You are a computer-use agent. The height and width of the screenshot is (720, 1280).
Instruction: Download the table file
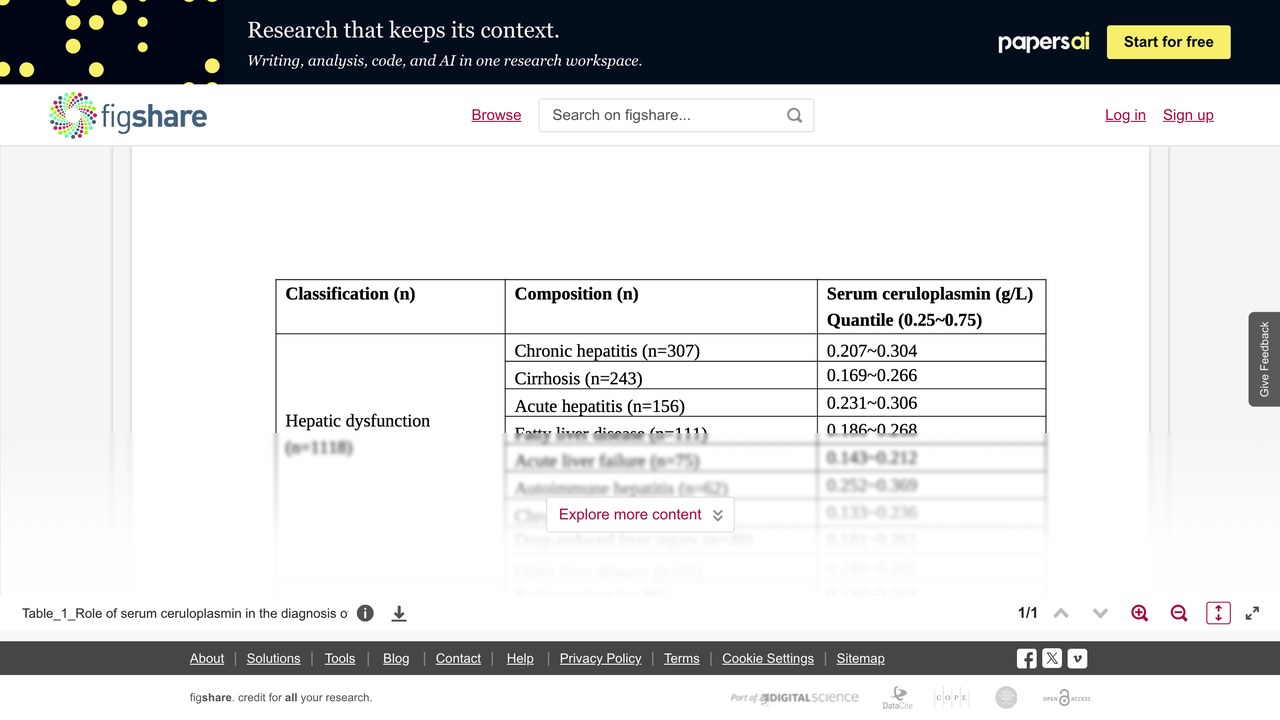coord(398,613)
